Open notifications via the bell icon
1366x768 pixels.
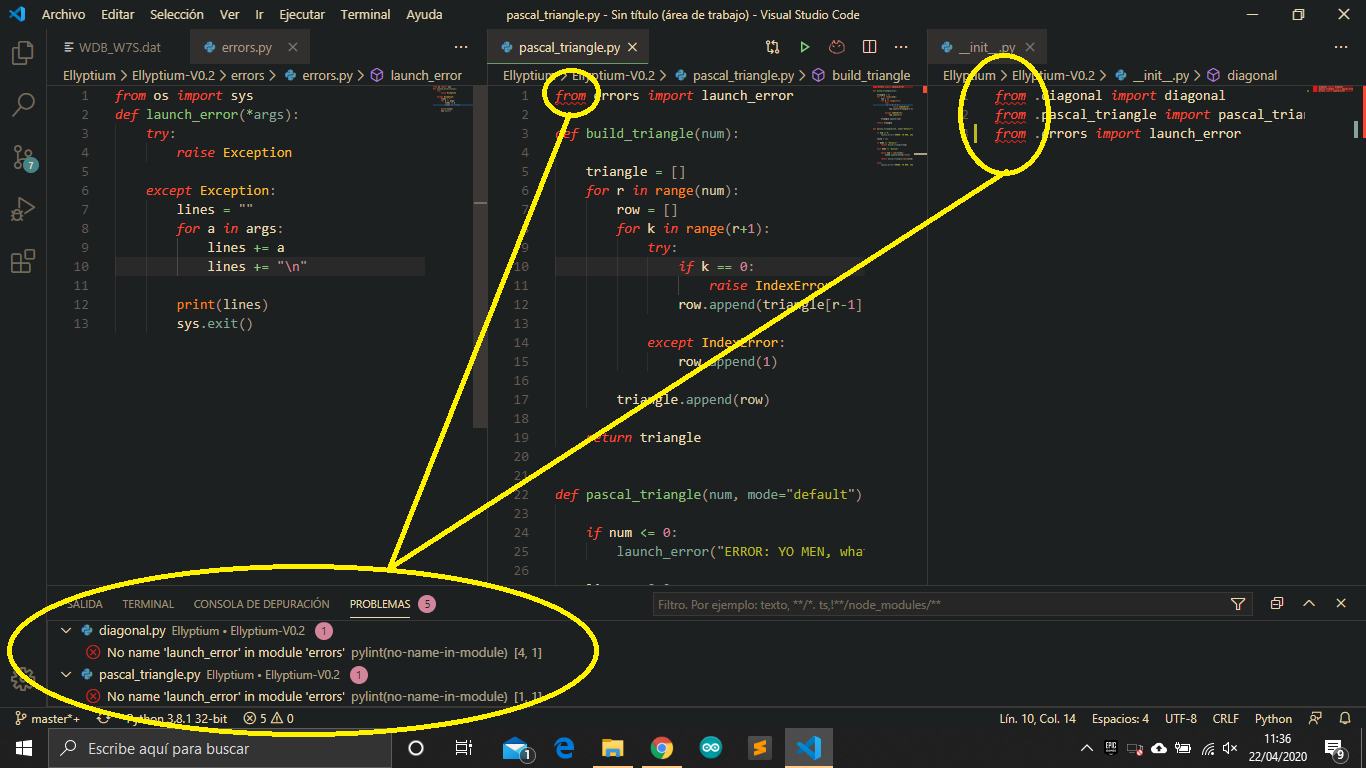pos(1345,718)
